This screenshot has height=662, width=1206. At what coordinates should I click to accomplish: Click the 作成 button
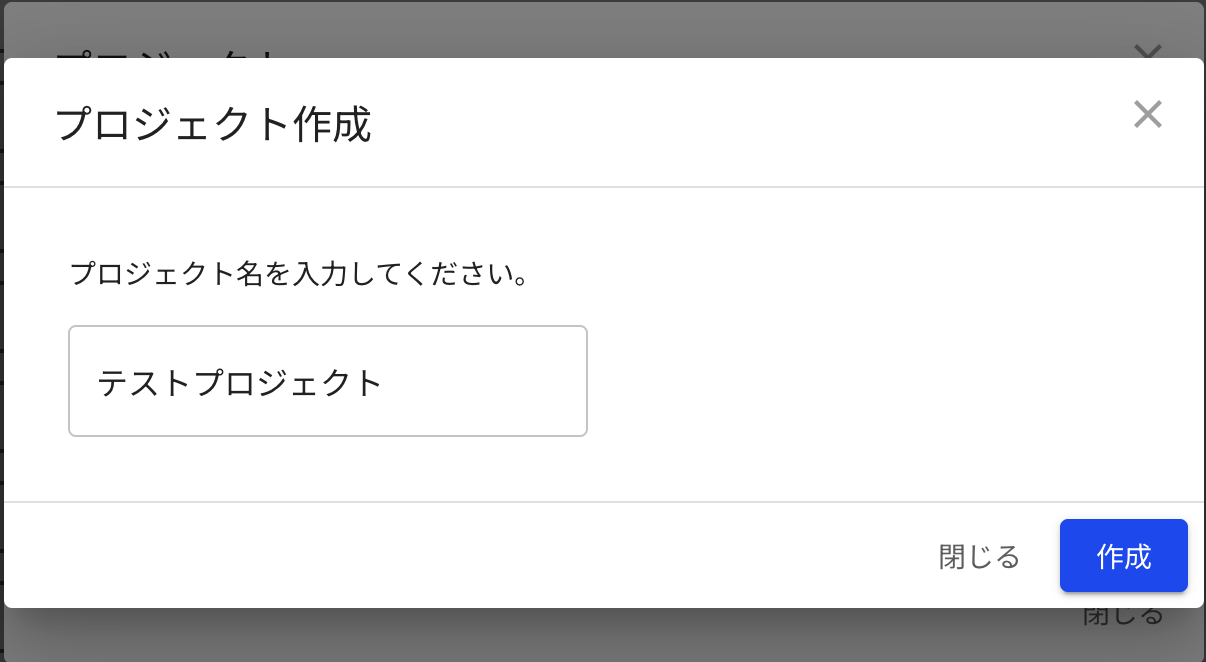point(1124,556)
